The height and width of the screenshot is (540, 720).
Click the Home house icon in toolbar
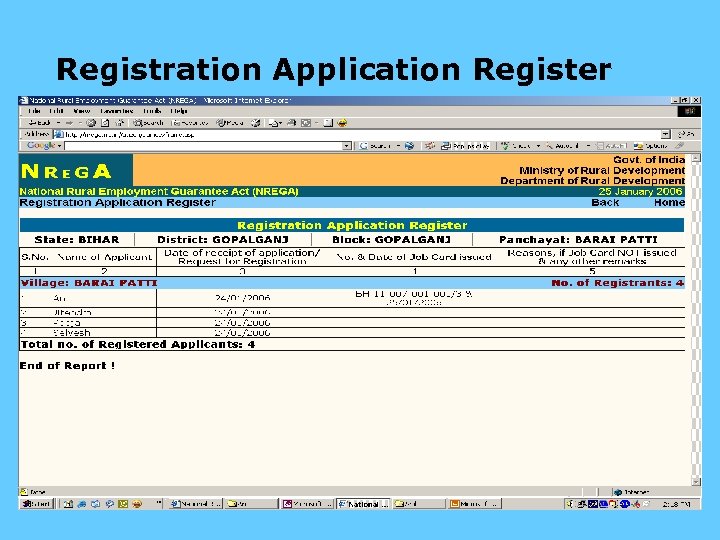pos(120,123)
